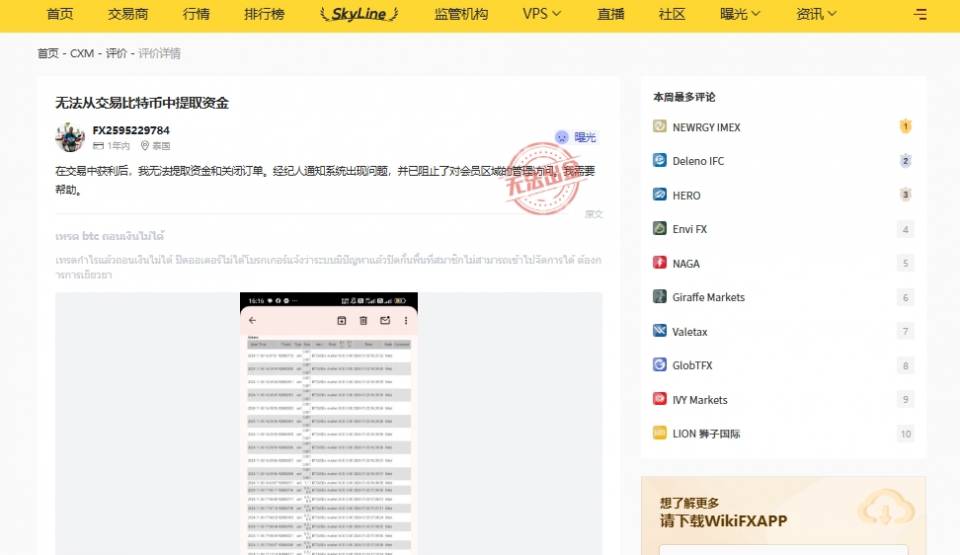Click the NEWRGY IMEX broker logo icon
The width and height of the screenshot is (960, 555).
[x=659, y=126]
